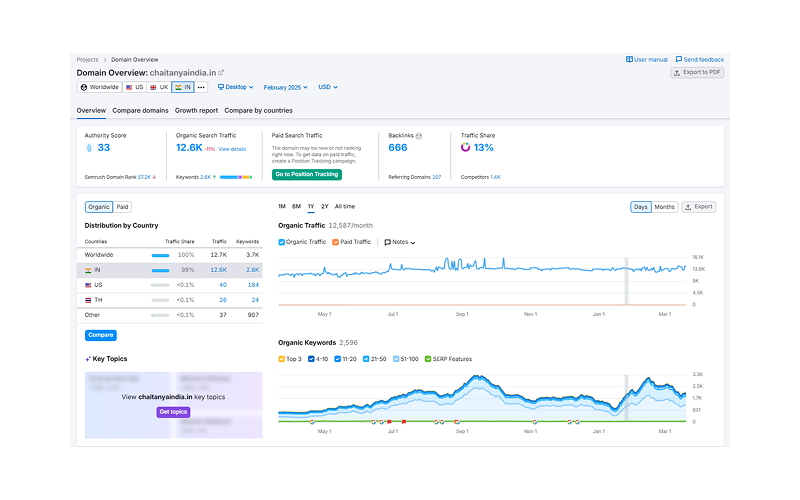Toggle Top 3 keywords checkbox

[282, 359]
